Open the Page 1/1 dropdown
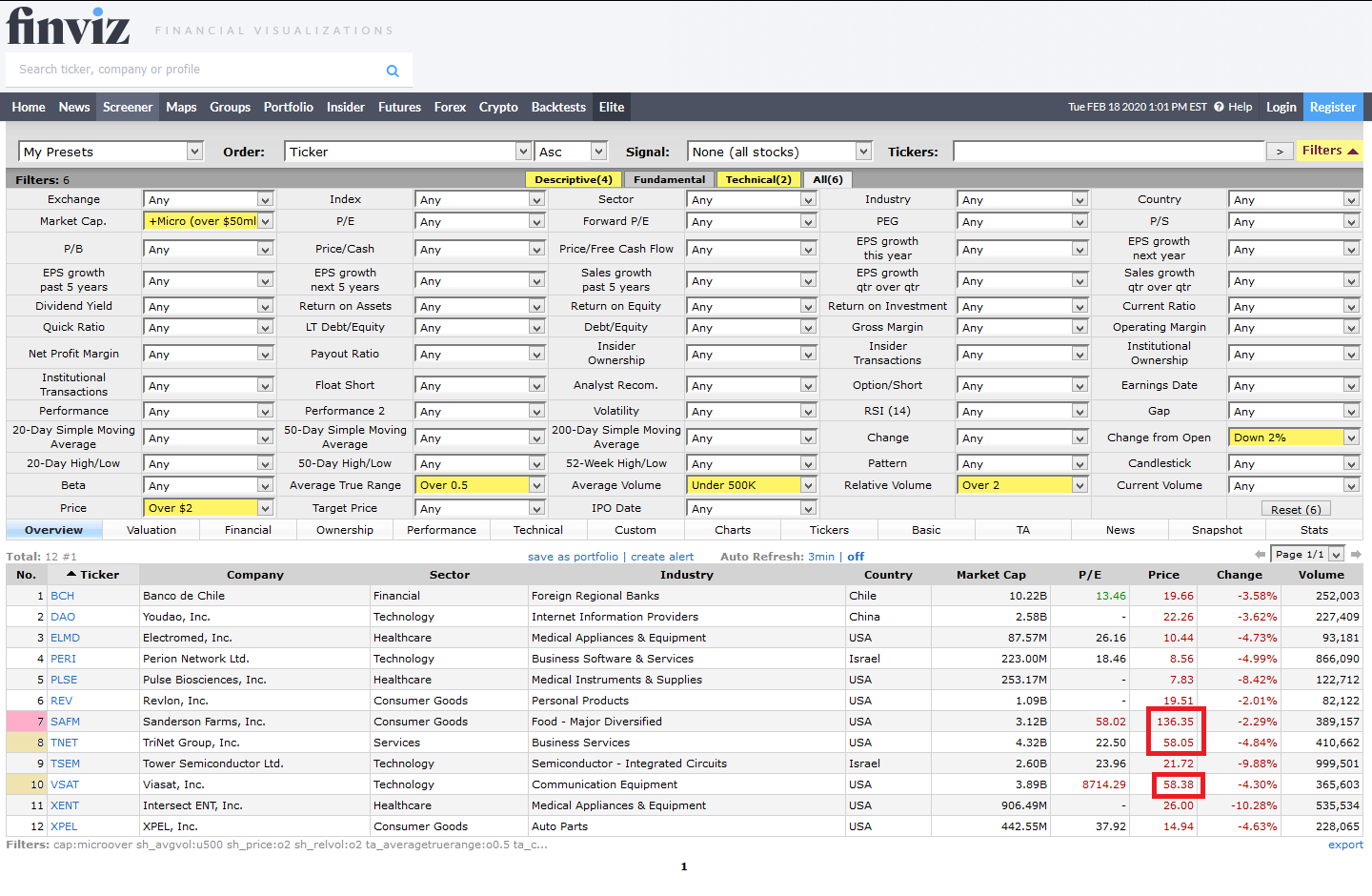Image resolution: width=1372 pixels, height=896 pixels. coord(1308,554)
